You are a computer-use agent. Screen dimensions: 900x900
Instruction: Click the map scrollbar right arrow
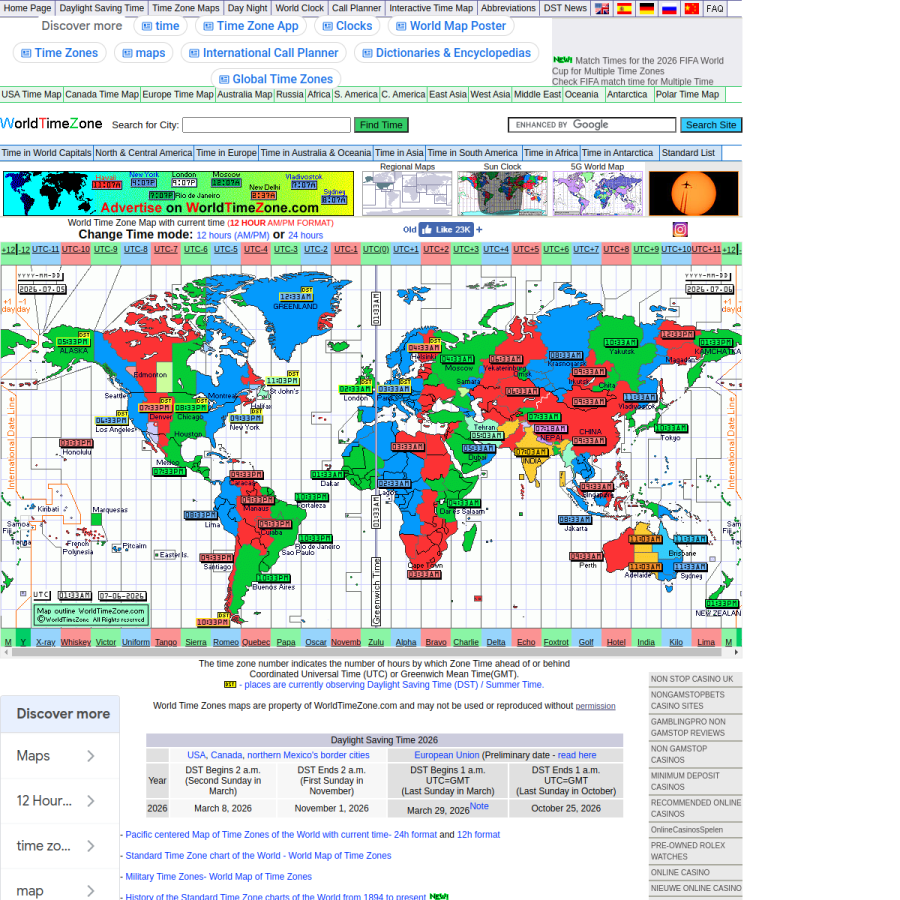click(736, 652)
